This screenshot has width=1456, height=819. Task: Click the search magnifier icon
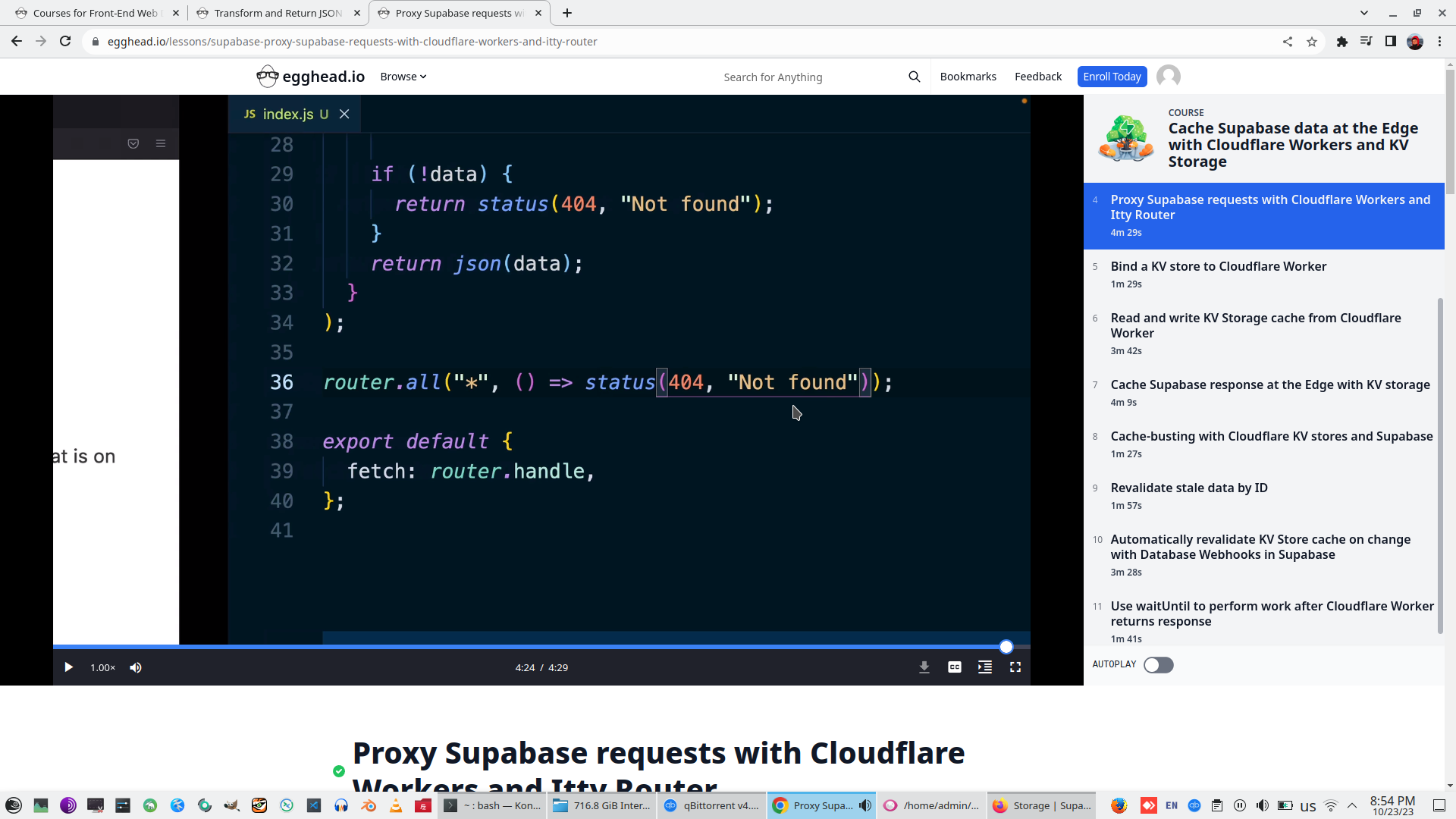(915, 77)
